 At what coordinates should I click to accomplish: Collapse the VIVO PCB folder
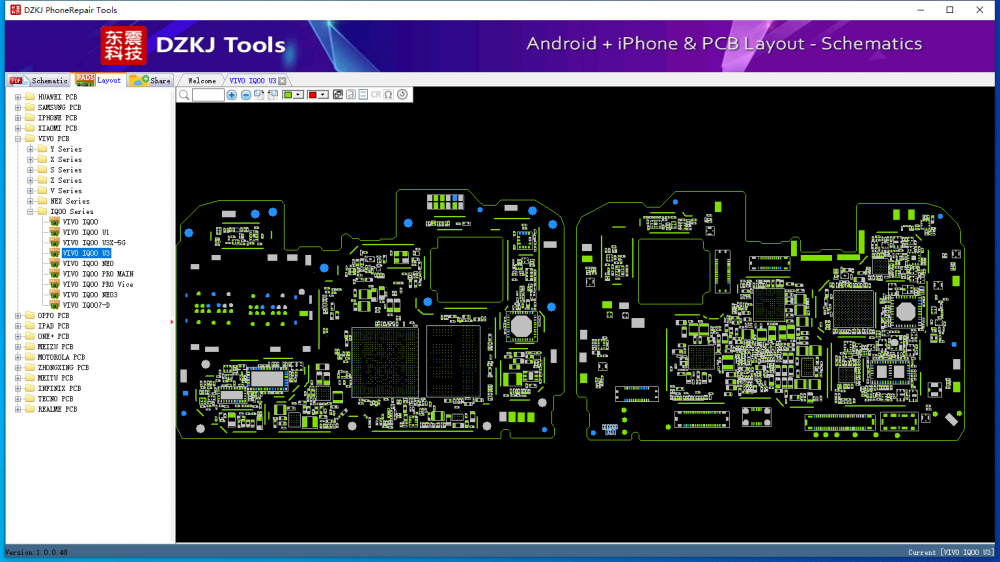(18, 139)
